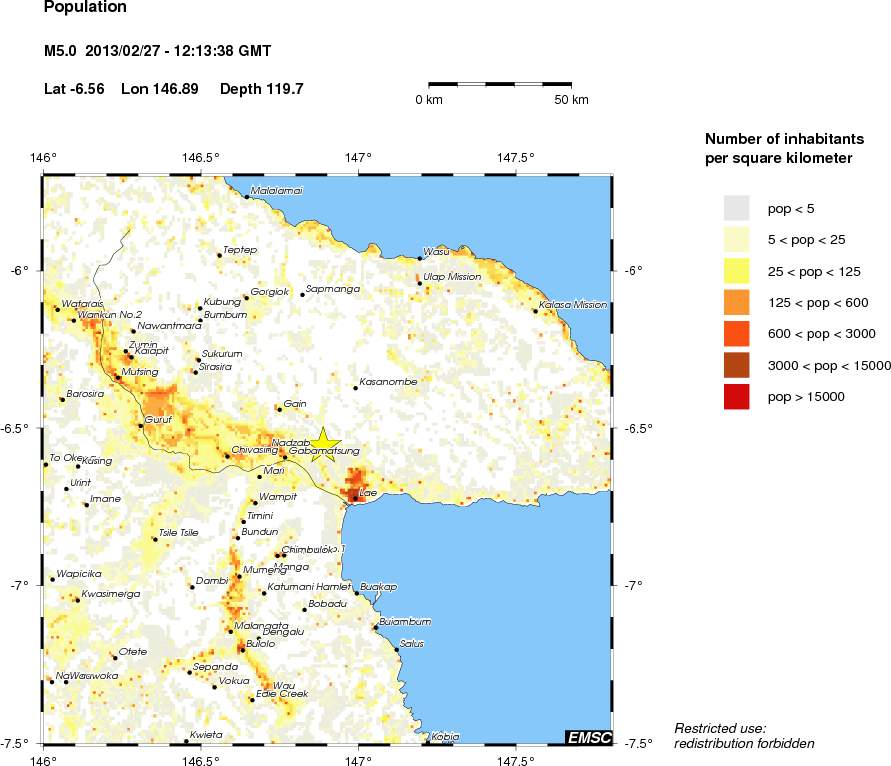The height and width of the screenshot is (766, 891).
Task: Click the Malalamai town marker dot
Action: [x=247, y=197]
